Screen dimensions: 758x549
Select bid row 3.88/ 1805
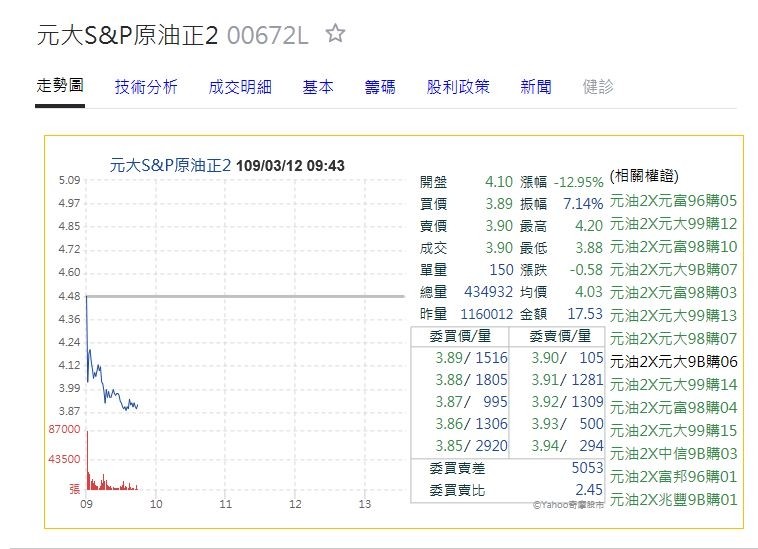[x=471, y=380]
